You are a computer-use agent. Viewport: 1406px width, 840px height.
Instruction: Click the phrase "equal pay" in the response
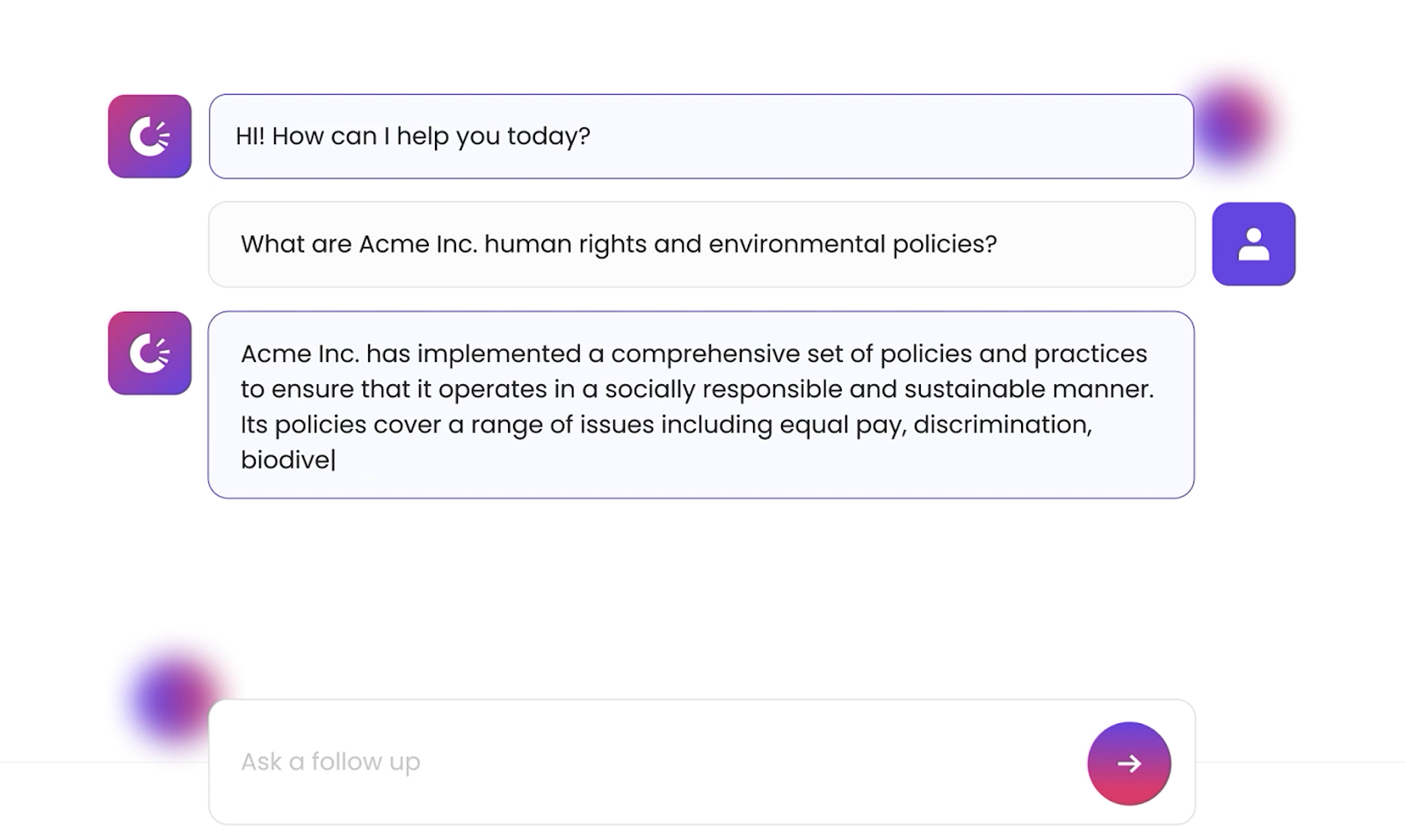(842, 425)
